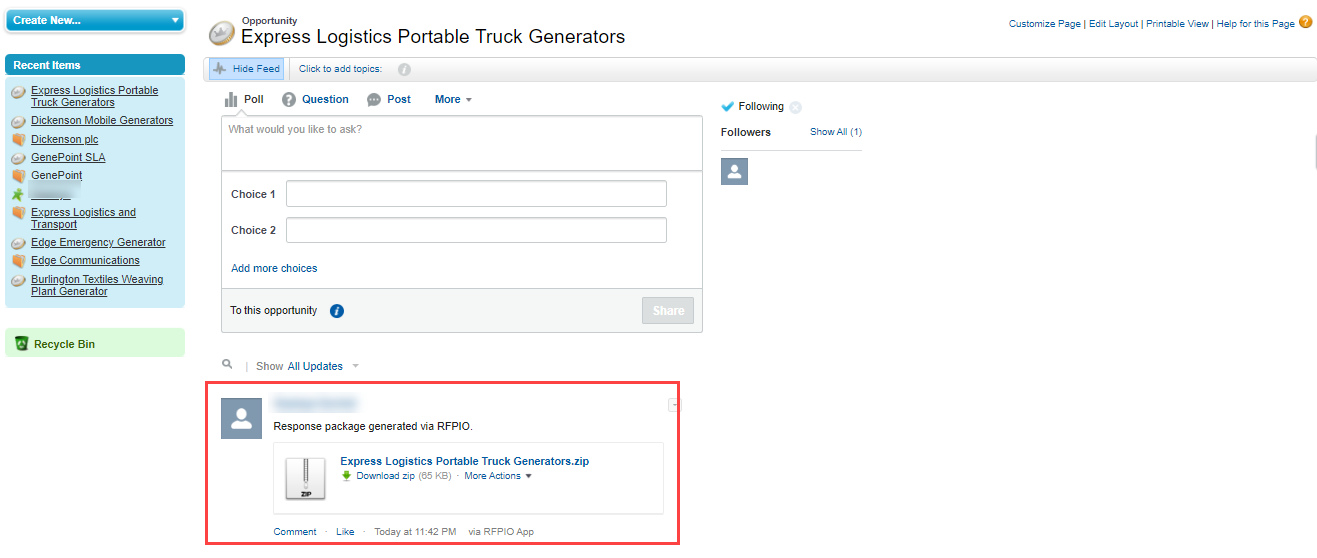Open the Create New dropdown

95,20
